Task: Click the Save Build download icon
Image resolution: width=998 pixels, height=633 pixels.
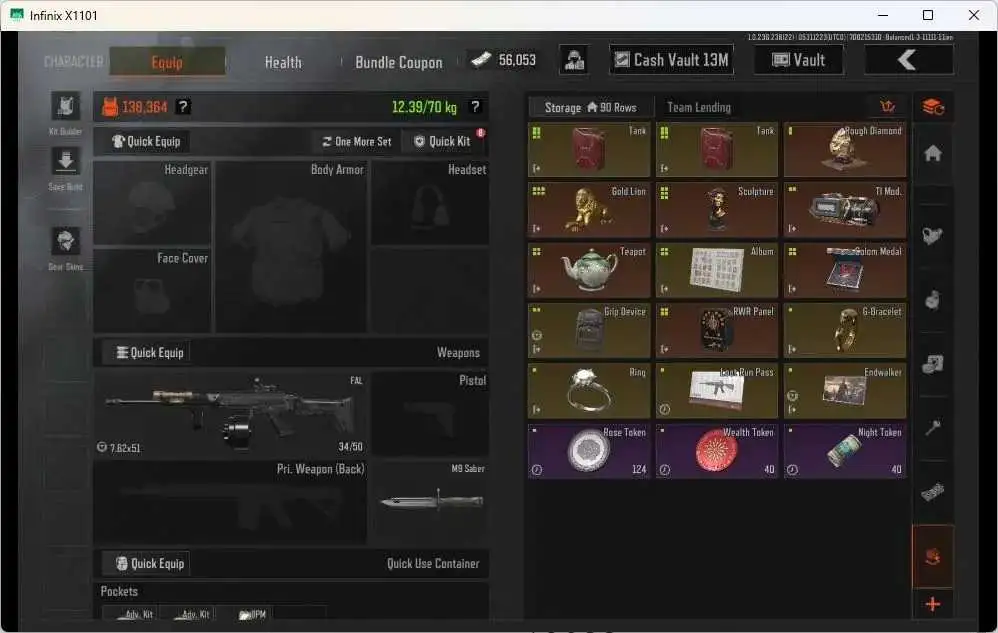Action: (66, 162)
